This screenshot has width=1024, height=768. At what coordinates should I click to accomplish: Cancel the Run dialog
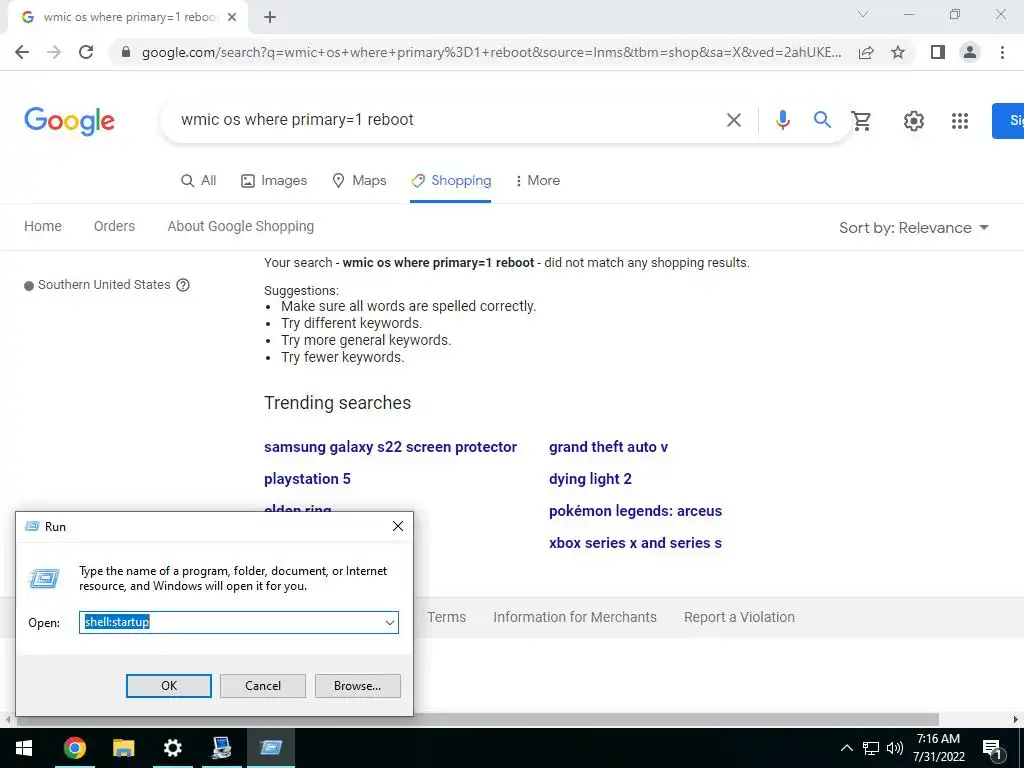coord(263,686)
